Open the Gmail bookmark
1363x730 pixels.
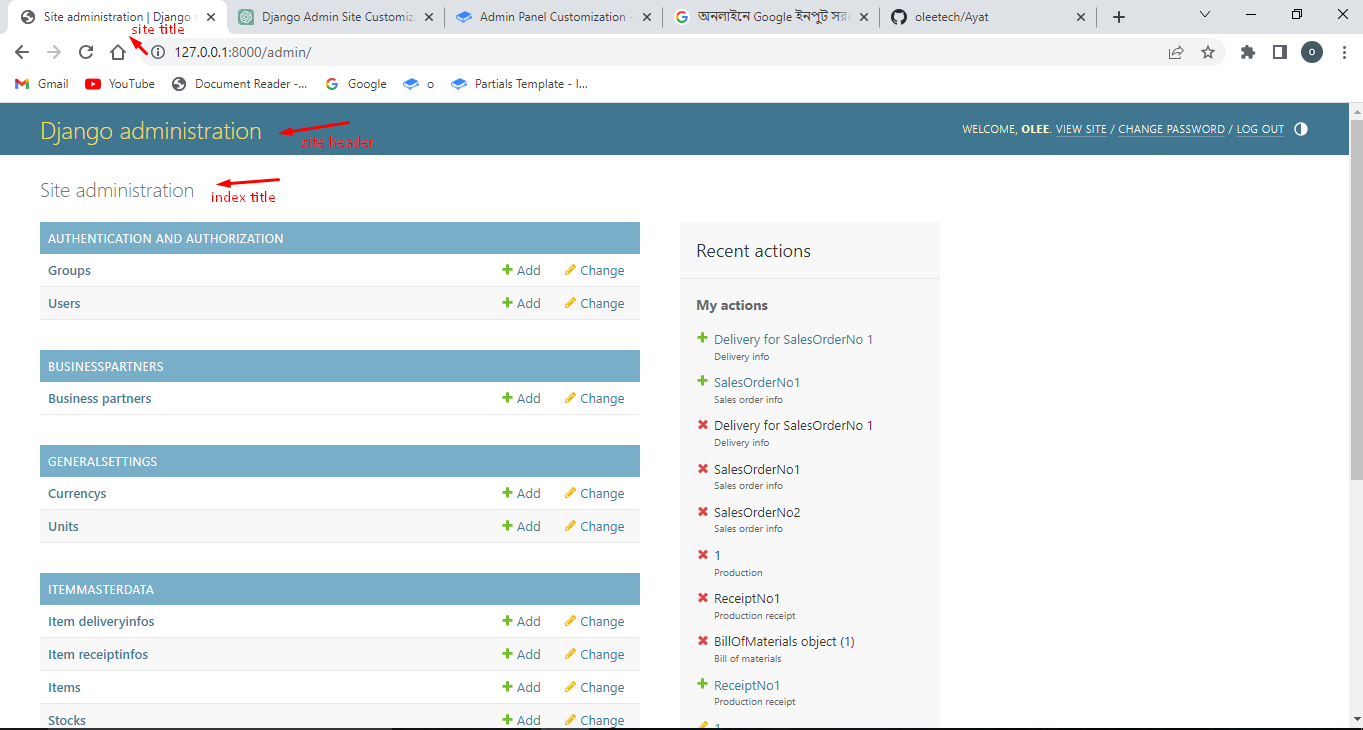(x=42, y=84)
